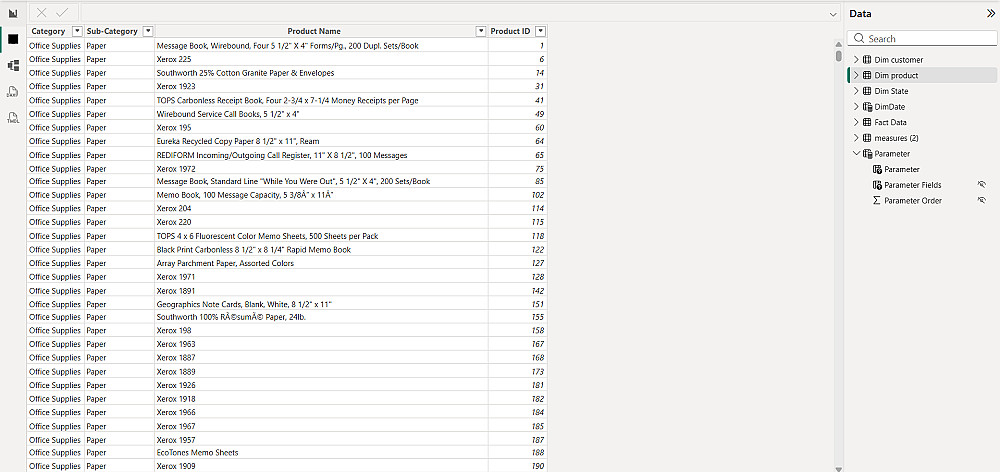Click the search magnifier icon
1000x472 pixels.
coord(859,38)
